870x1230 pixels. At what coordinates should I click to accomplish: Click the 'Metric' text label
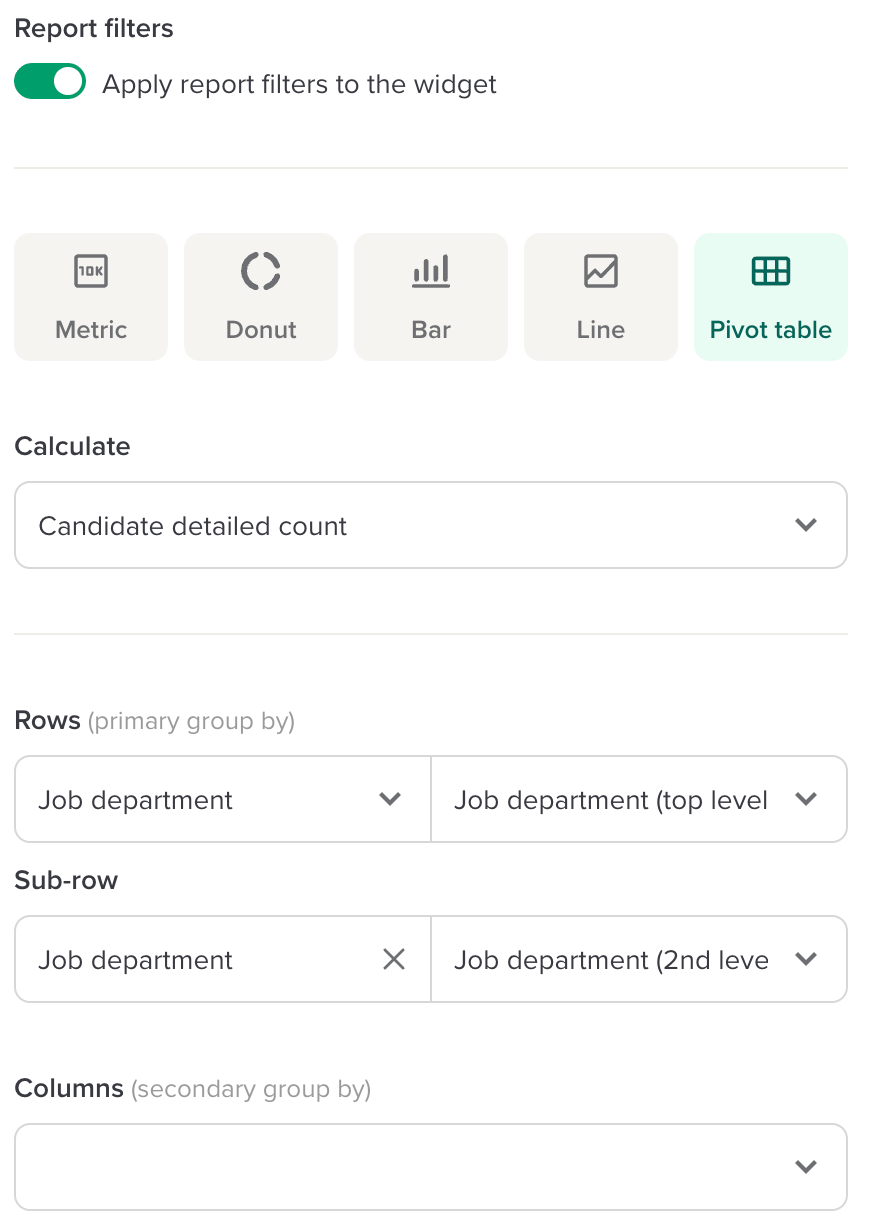91,330
